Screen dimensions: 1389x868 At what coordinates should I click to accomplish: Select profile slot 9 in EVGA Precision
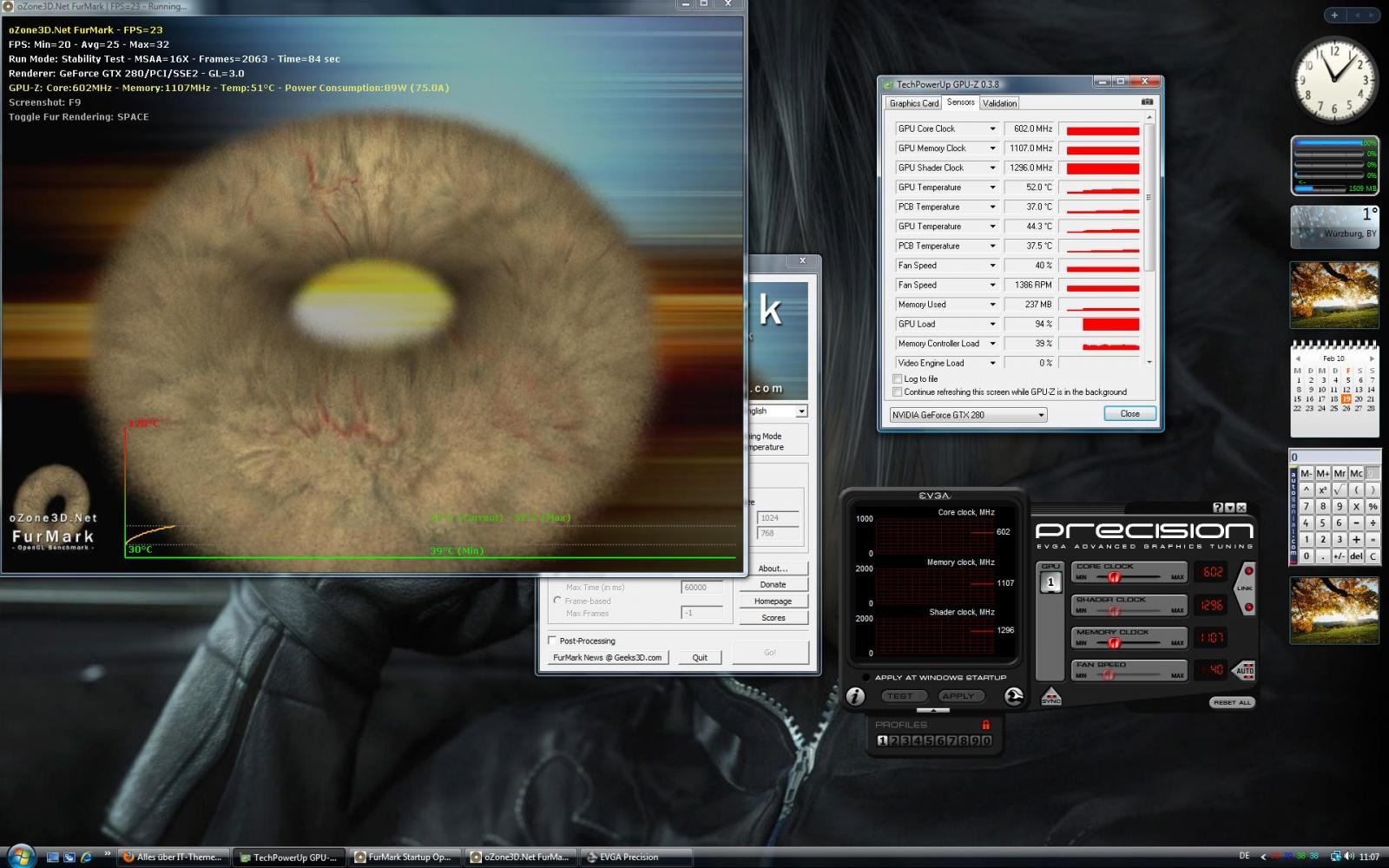point(974,740)
